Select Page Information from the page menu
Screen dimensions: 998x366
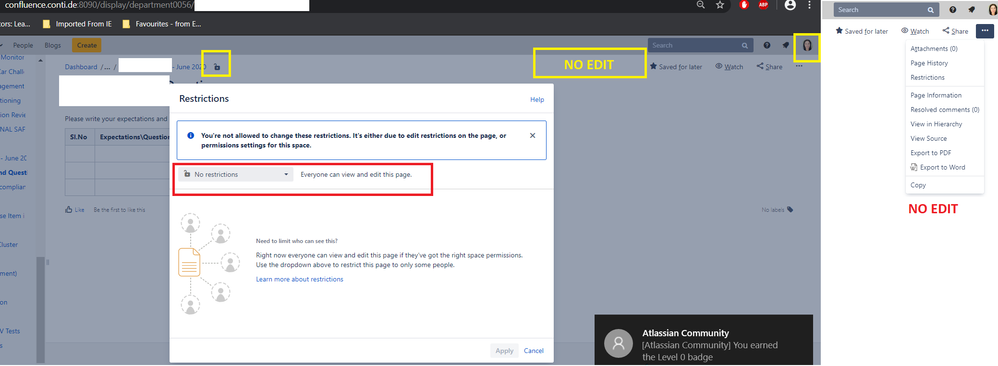[936, 95]
